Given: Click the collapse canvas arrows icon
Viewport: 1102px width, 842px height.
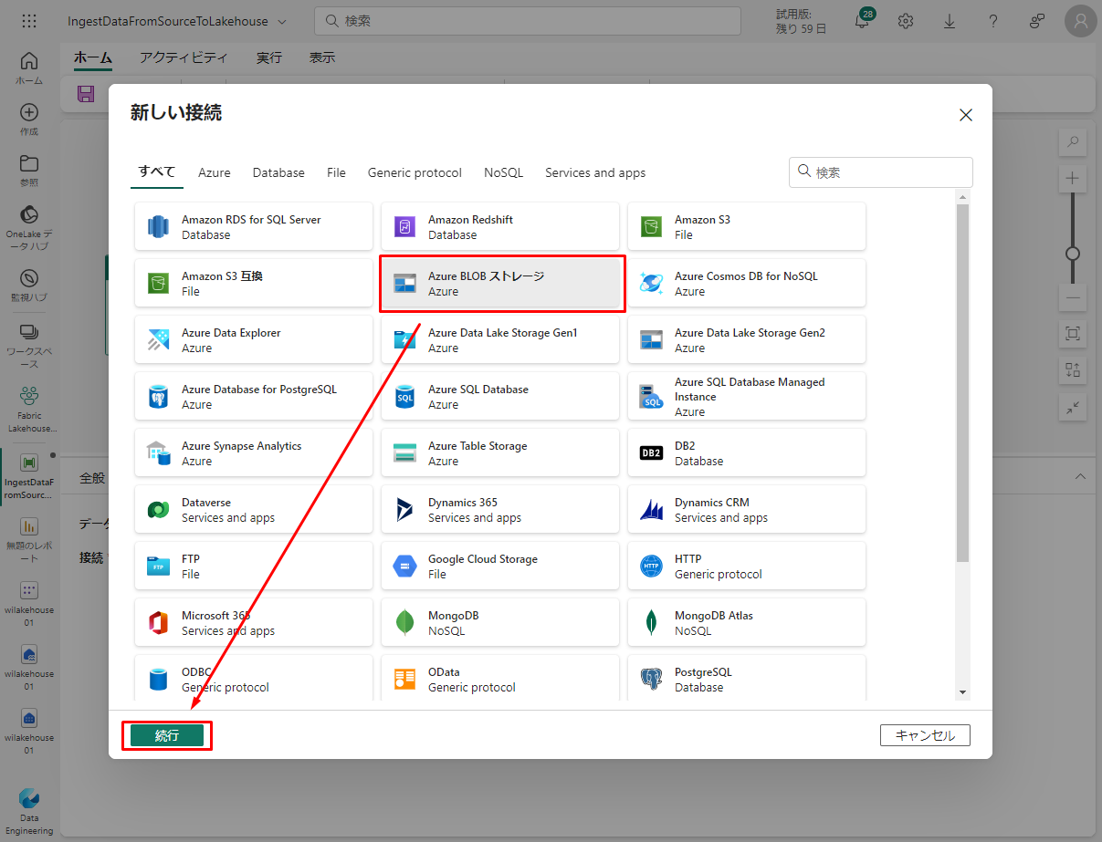Looking at the screenshot, I should pyautogui.click(x=1072, y=407).
